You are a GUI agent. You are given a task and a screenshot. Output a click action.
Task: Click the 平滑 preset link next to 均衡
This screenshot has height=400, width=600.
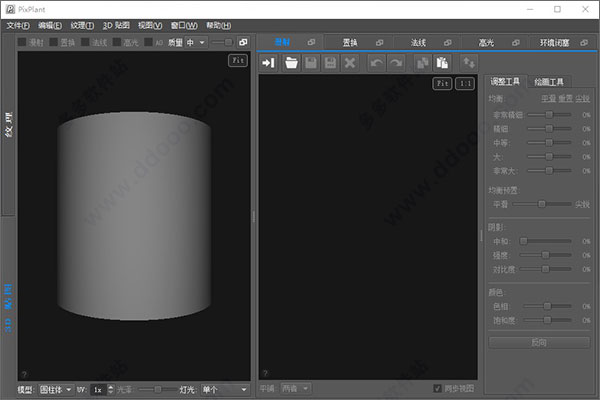[548, 99]
